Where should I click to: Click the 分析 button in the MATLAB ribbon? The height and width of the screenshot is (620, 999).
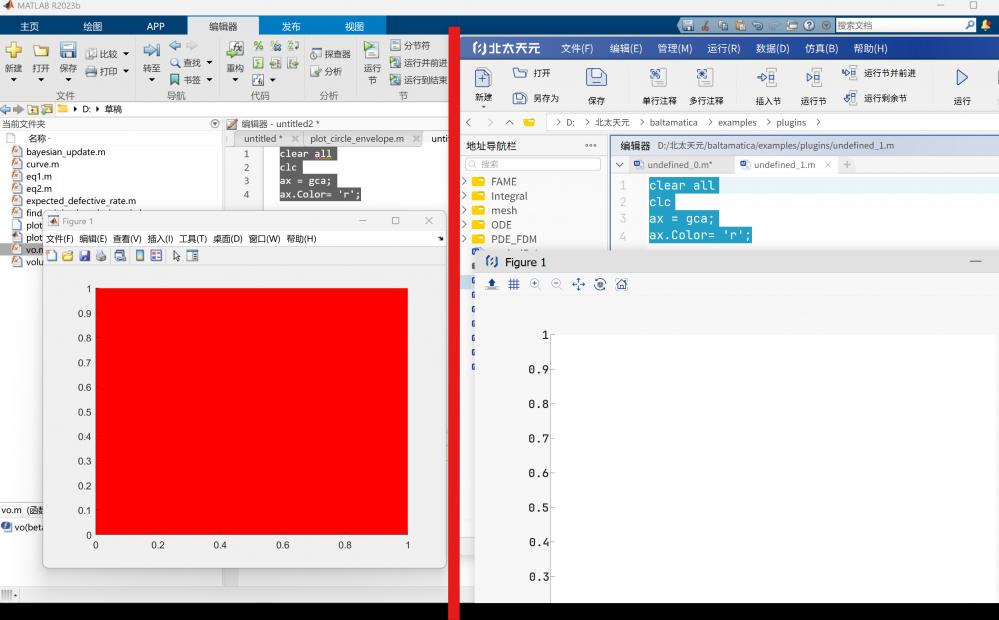325,72
